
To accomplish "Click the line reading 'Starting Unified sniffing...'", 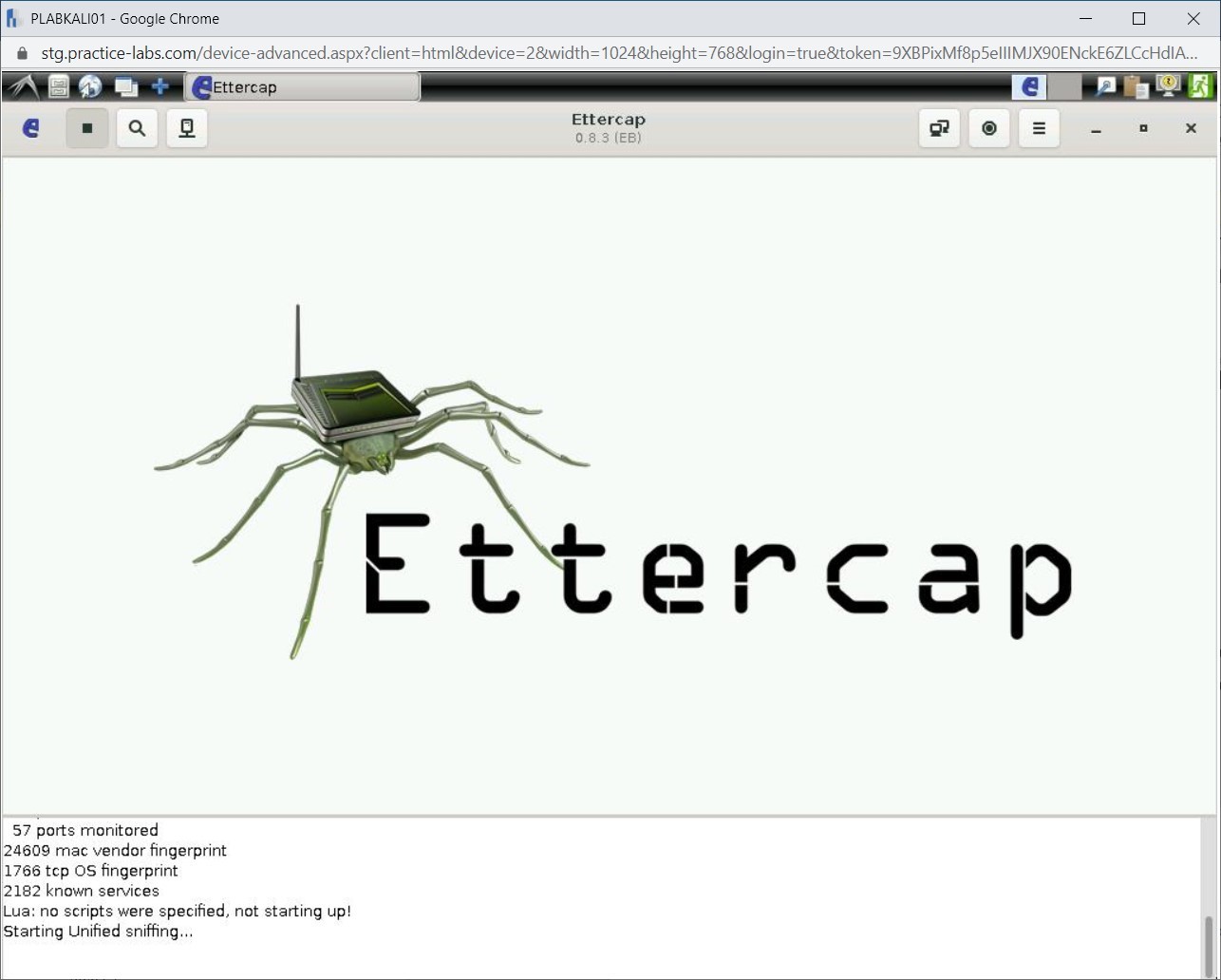I will tap(99, 931).
